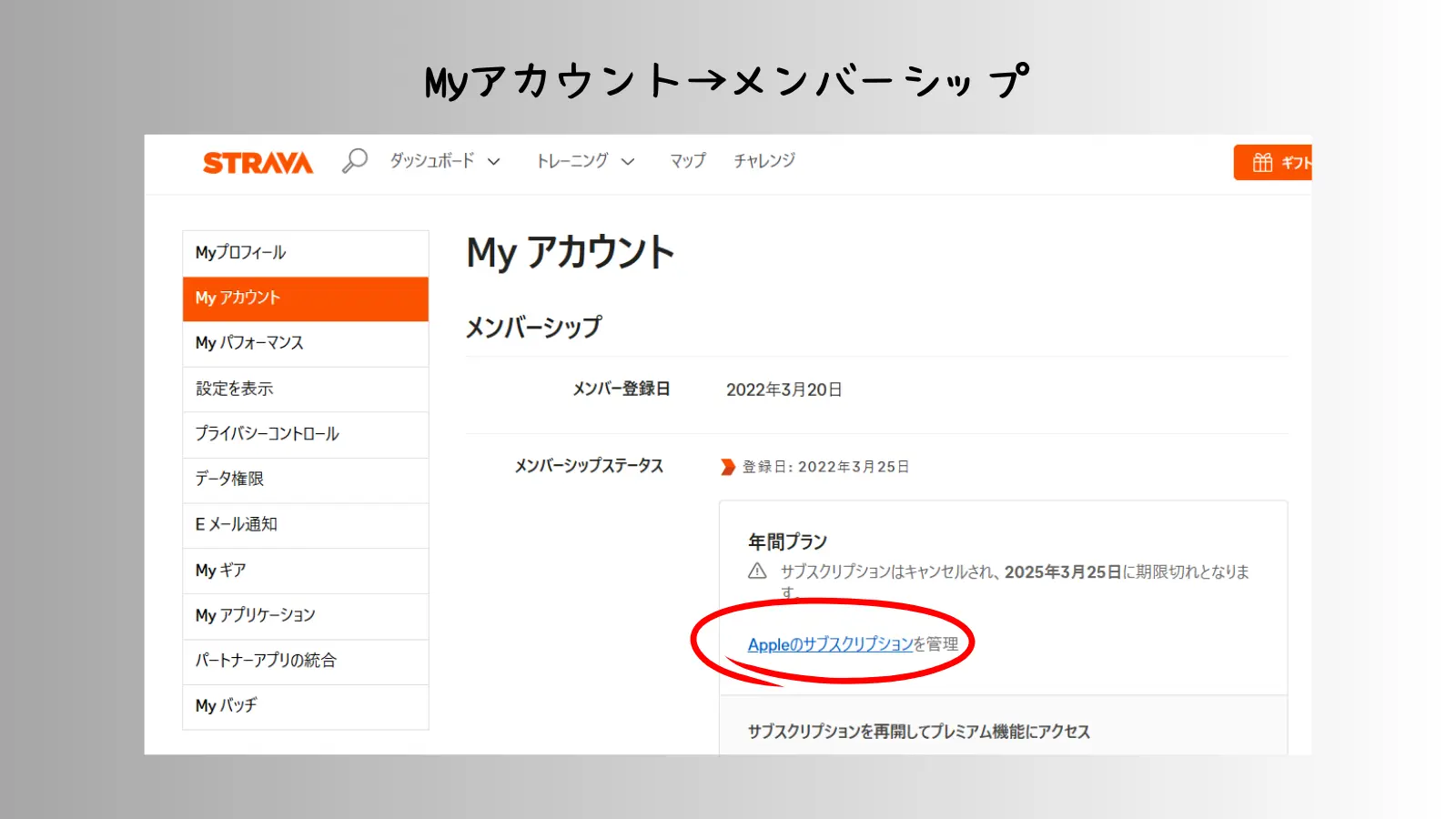The image size is (1456, 819).
Task: Click the My アカウント page title
Action: (571, 252)
